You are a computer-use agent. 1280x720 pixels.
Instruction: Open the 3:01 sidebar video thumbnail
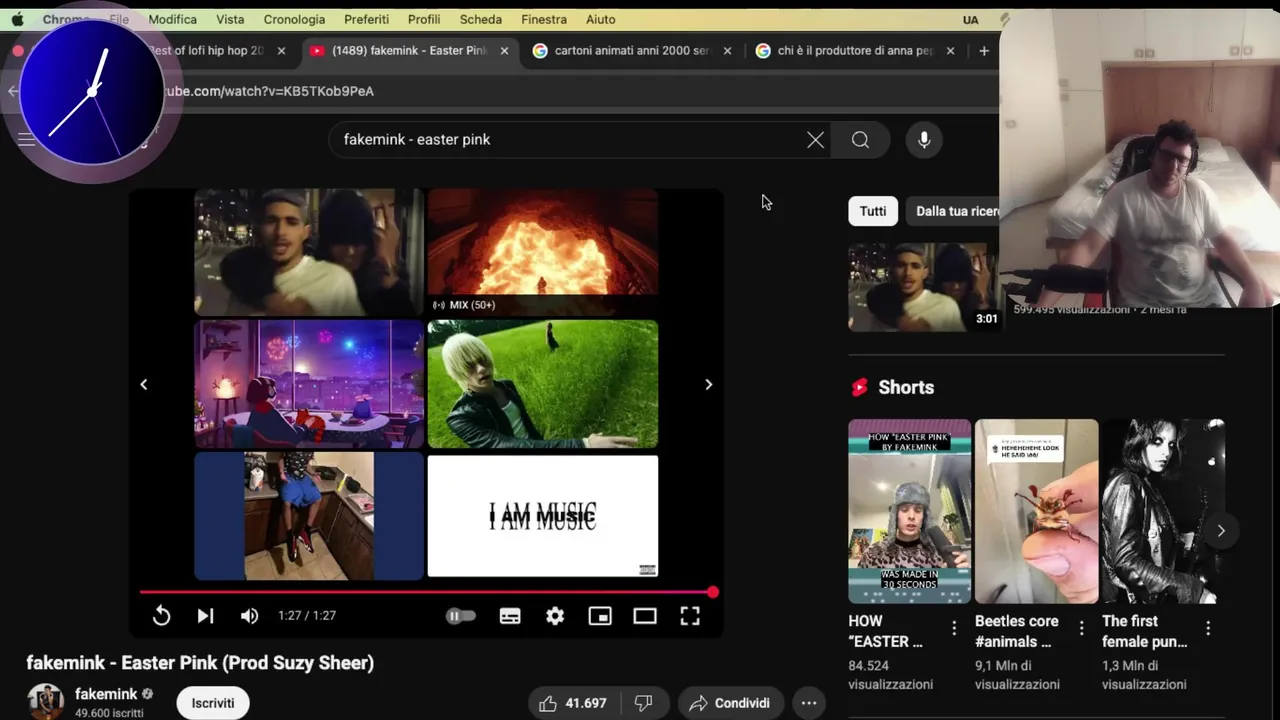(924, 287)
